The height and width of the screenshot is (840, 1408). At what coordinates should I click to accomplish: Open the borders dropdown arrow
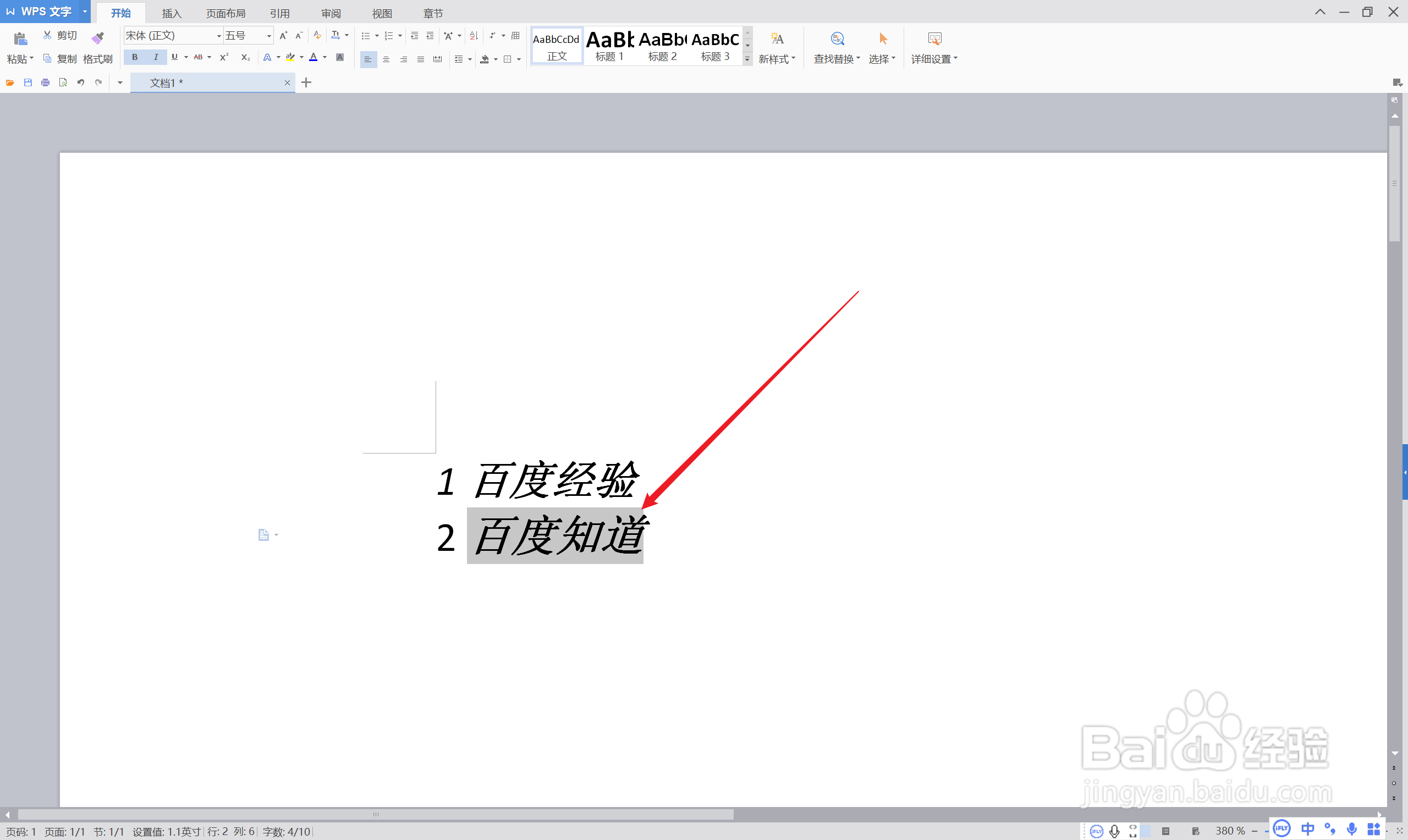point(519,59)
